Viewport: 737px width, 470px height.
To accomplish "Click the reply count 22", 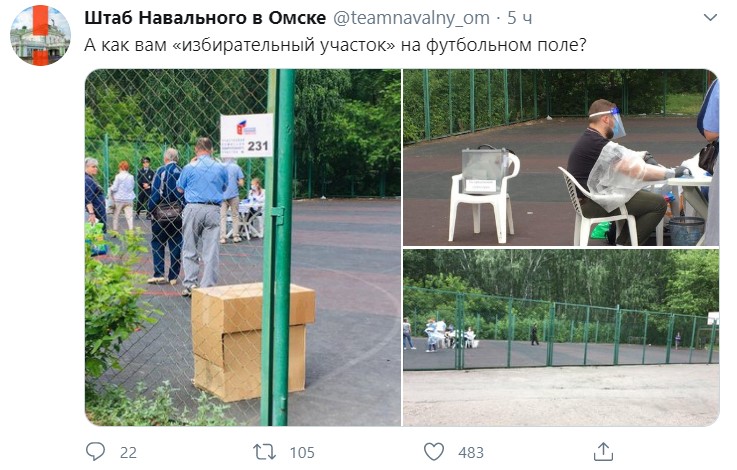I will click(128, 453).
